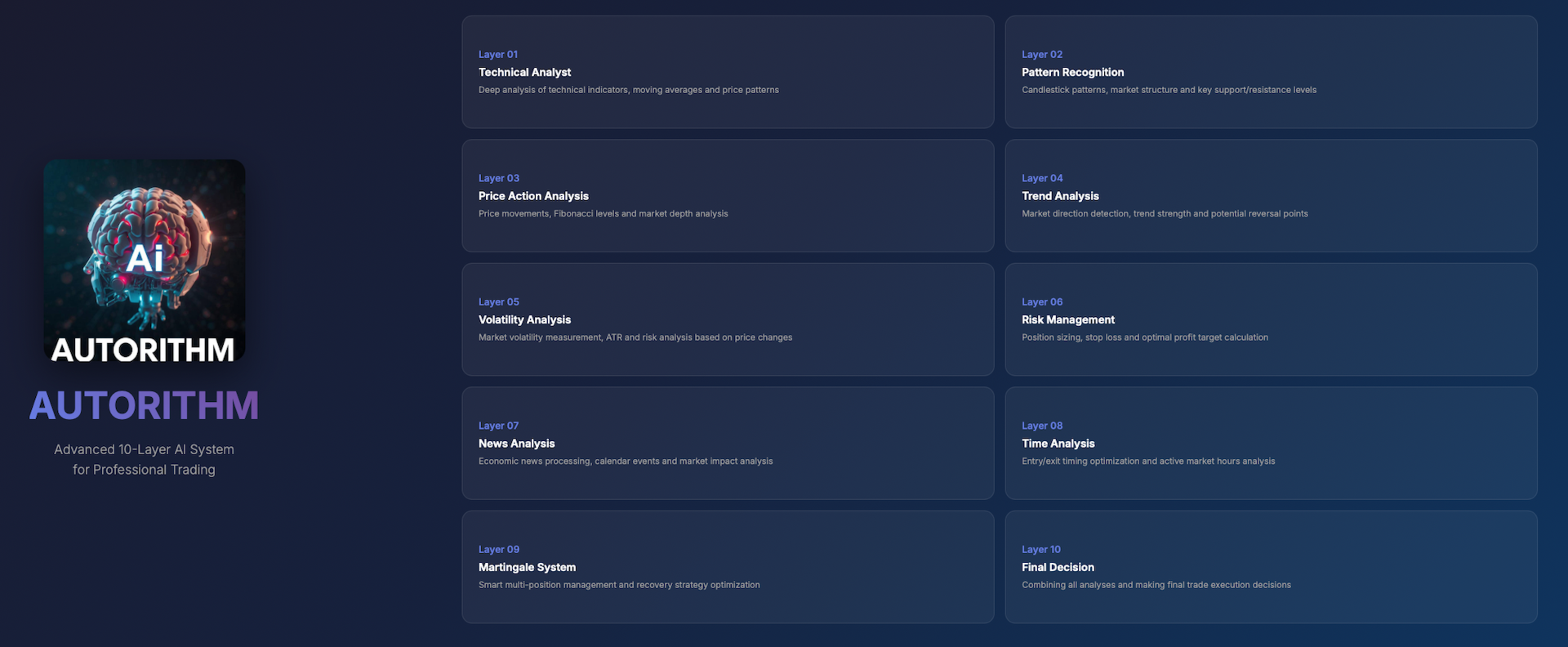The height and width of the screenshot is (647, 1568).
Task: Click the 'Layer 04' label
Action: (x=1042, y=178)
